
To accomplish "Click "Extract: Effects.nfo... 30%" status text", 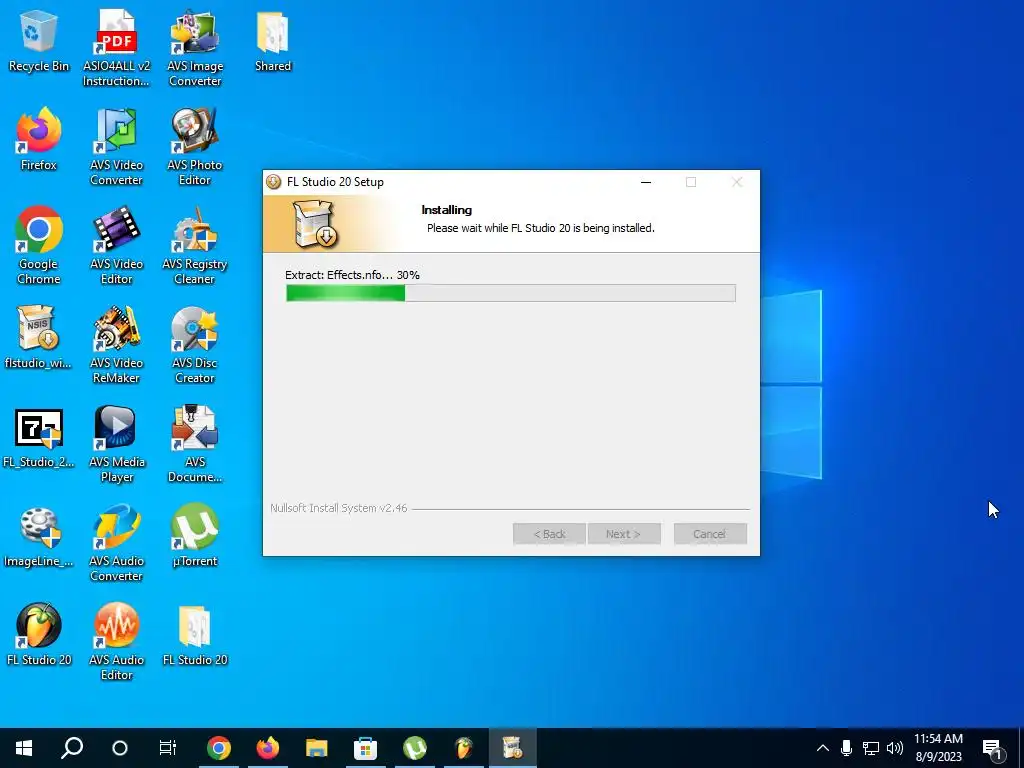I will (x=352, y=275).
